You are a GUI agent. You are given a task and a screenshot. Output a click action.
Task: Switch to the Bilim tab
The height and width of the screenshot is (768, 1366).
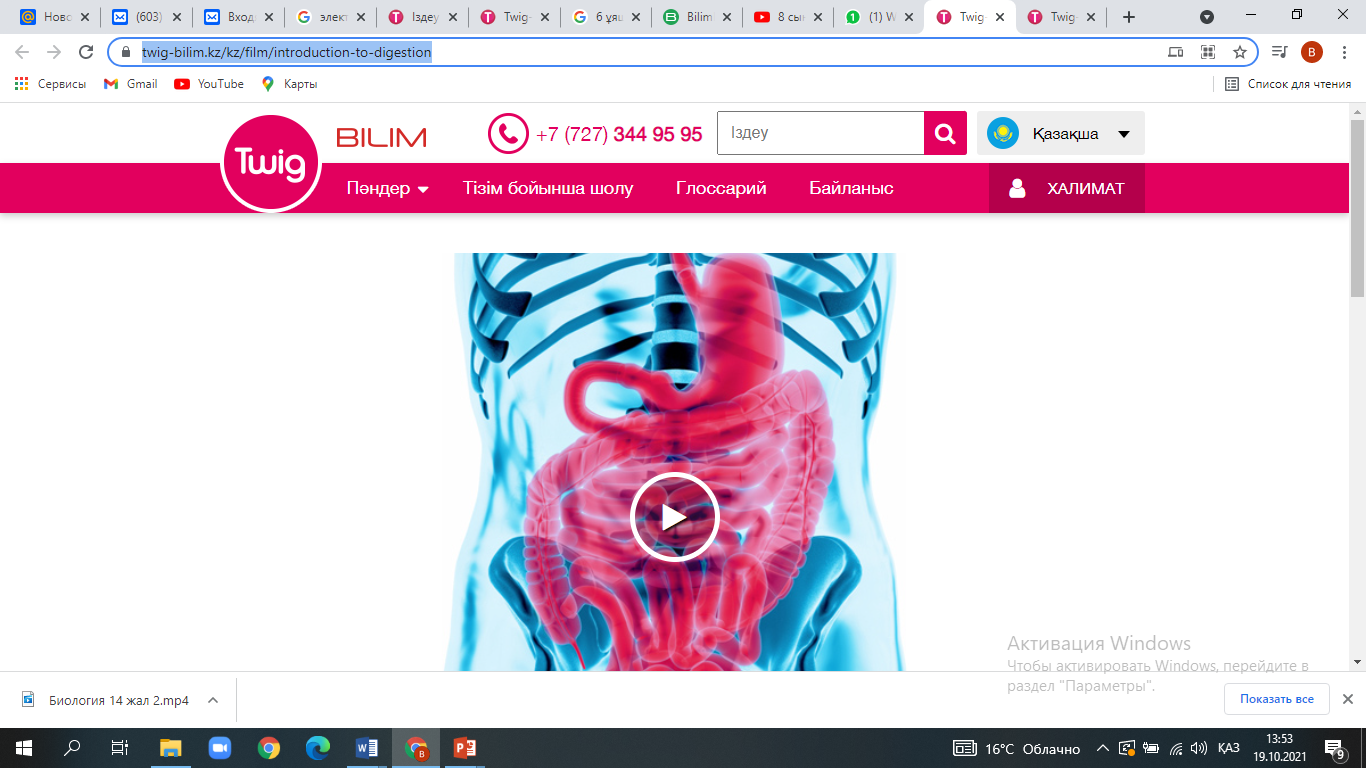698,17
